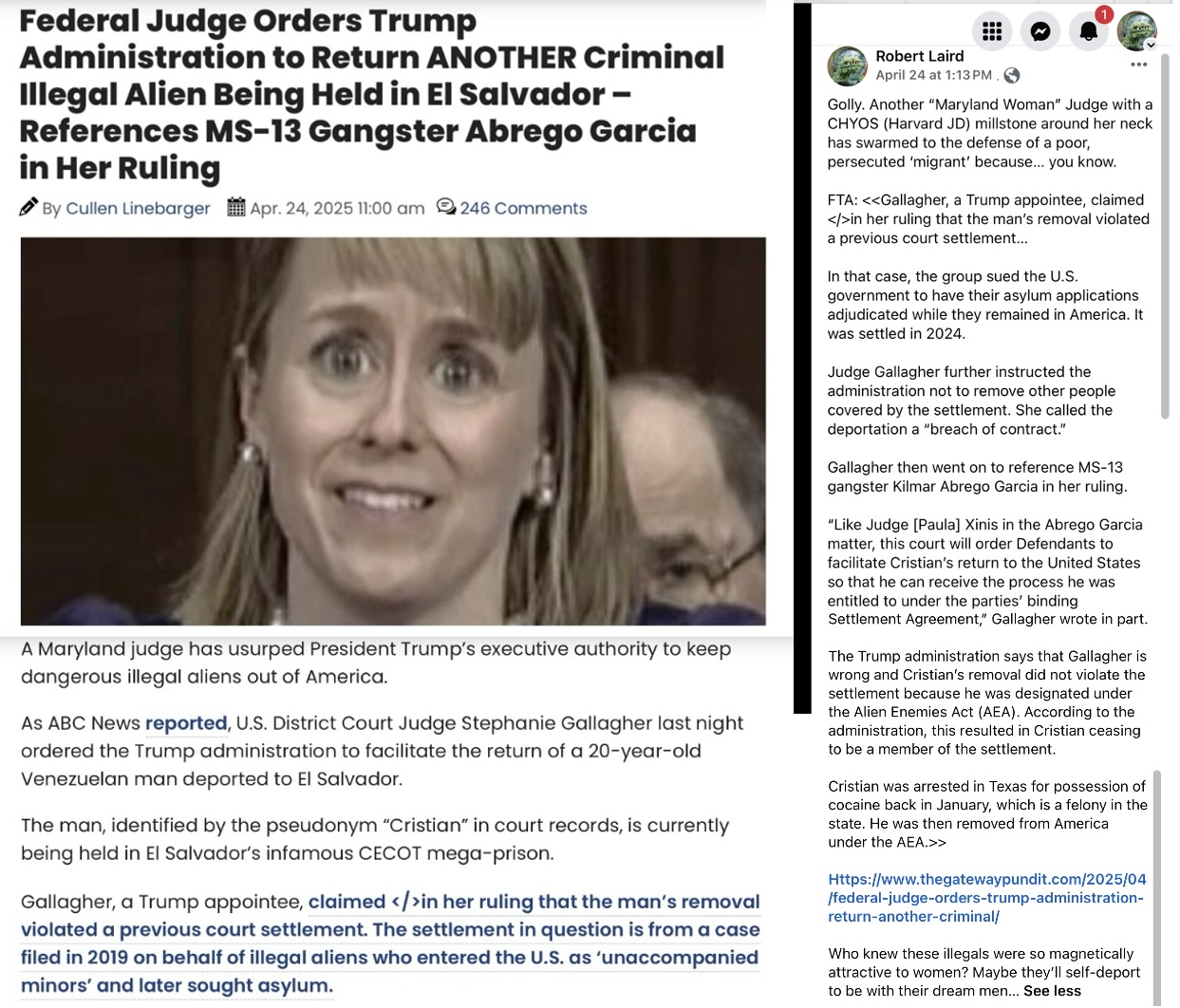Click the comments speech bubble icon
This screenshot has height=1008, width=1180.
[x=445, y=207]
